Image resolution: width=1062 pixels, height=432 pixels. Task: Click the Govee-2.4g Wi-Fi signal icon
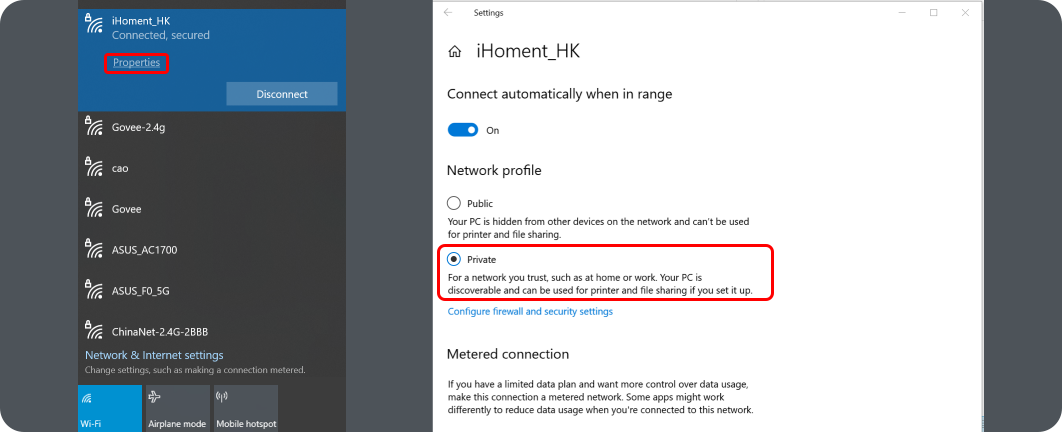(x=94, y=126)
